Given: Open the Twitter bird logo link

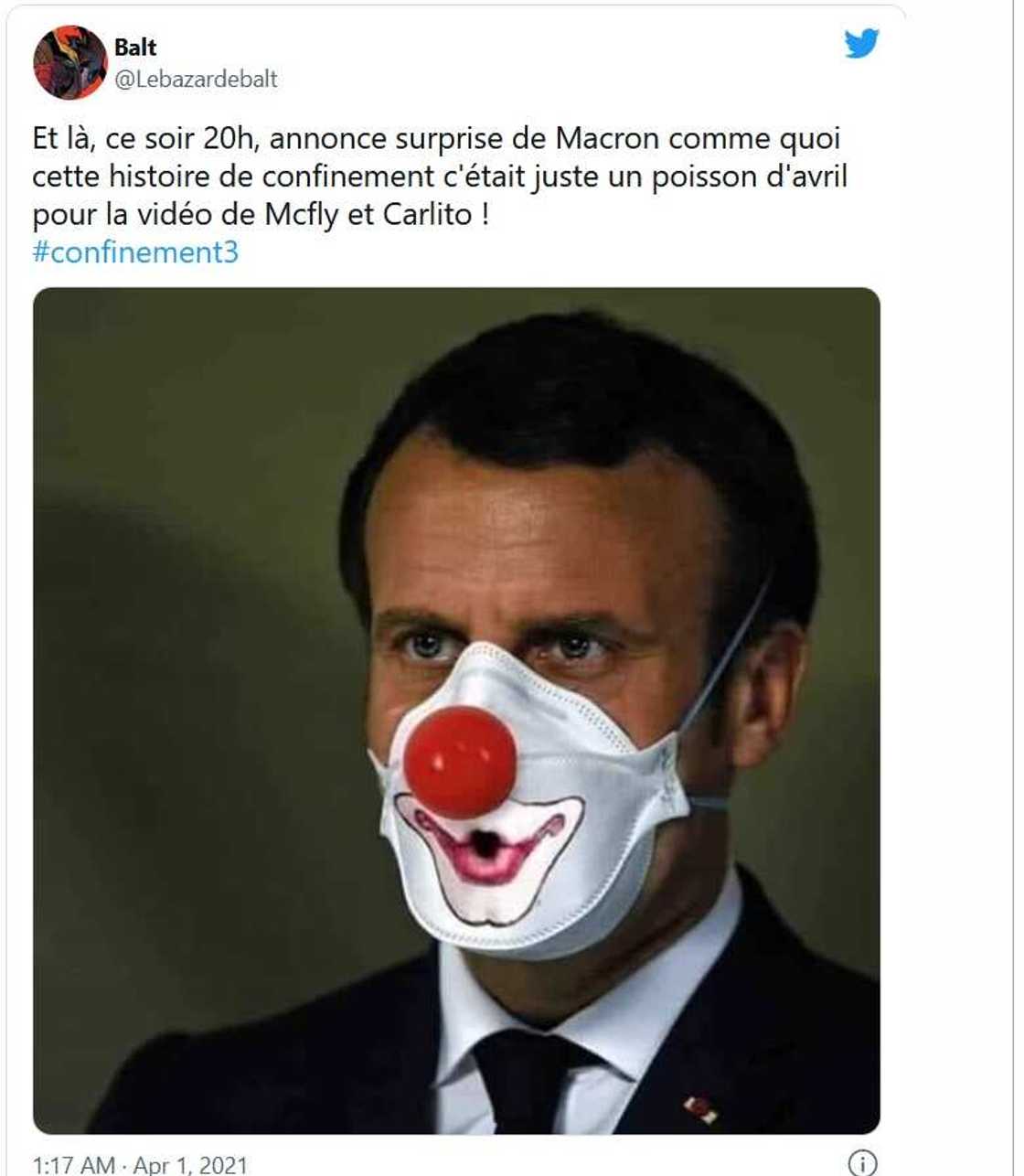Looking at the screenshot, I should [x=861, y=44].
